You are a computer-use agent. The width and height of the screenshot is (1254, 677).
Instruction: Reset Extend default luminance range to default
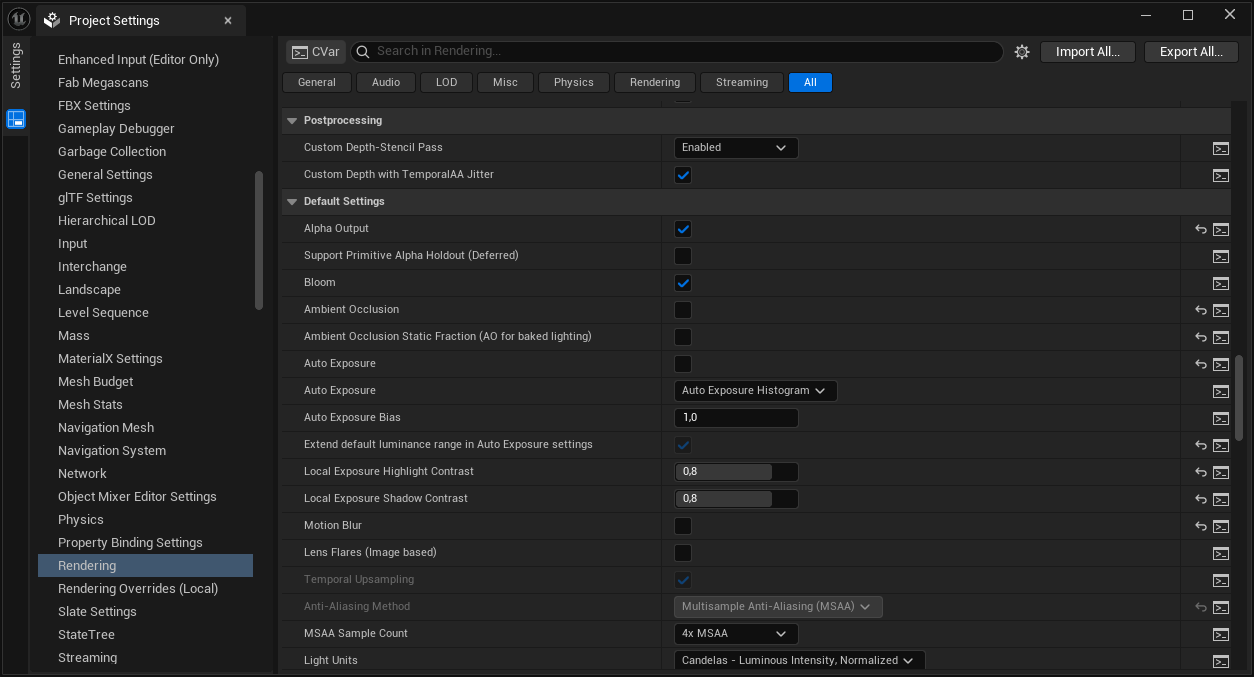point(1201,445)
